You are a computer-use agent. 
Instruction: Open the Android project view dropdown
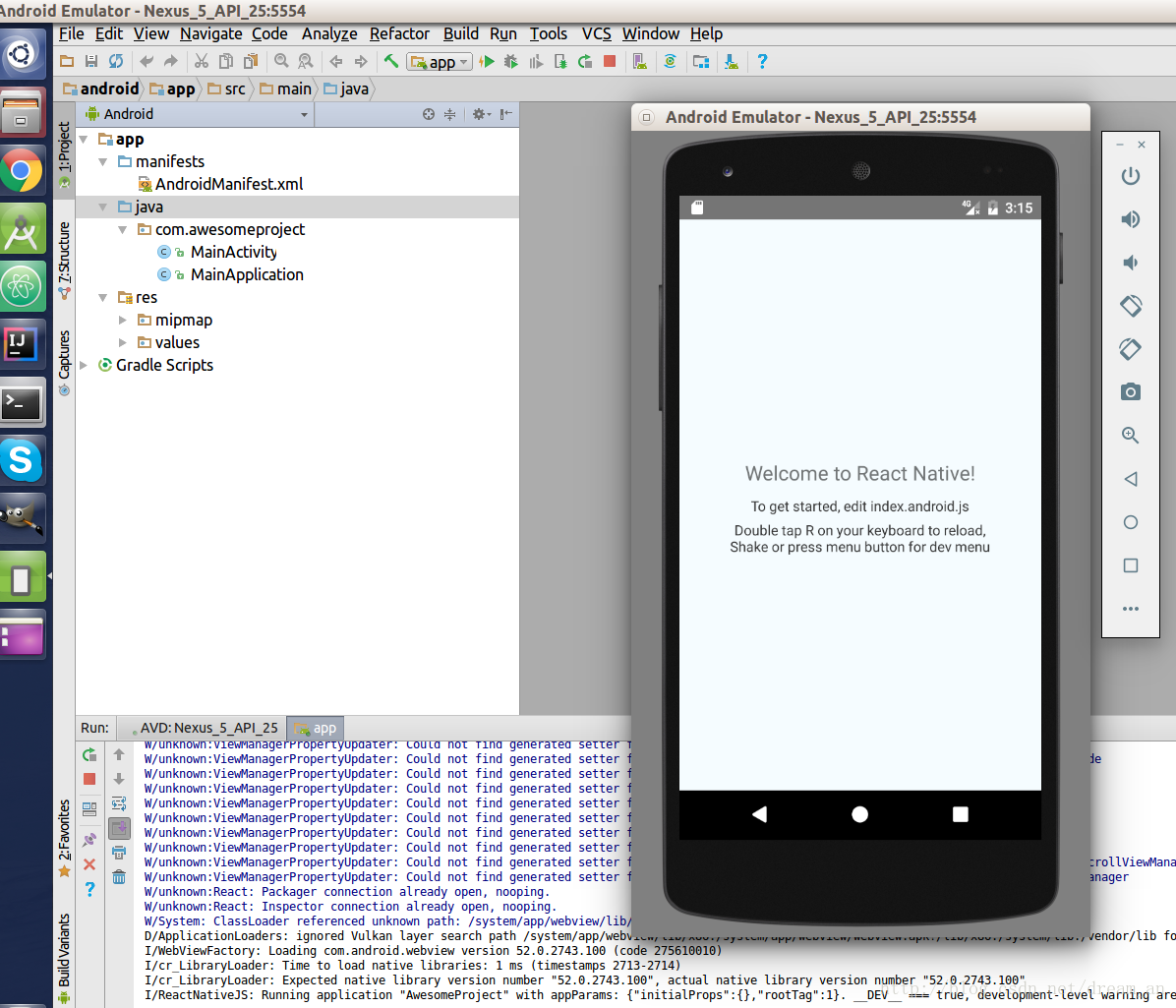click(198, 114)
